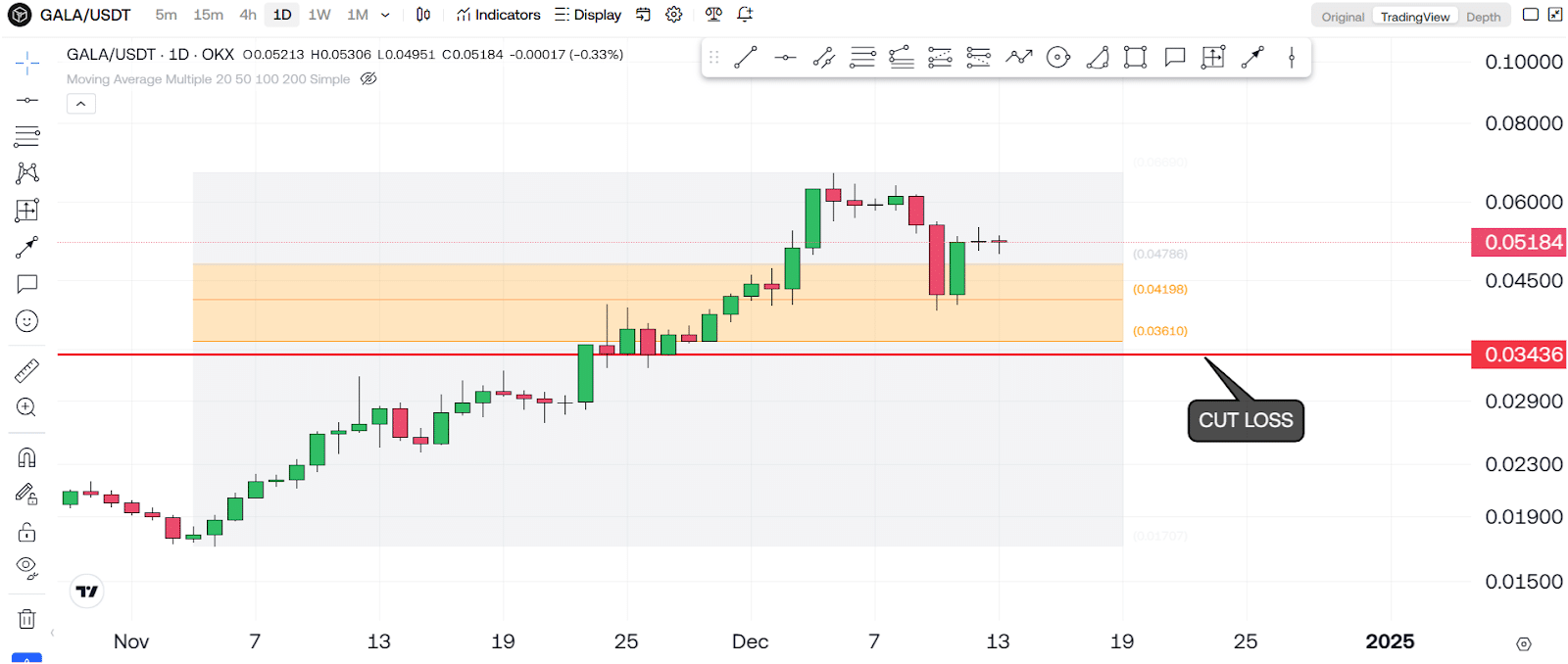The image size is (1568, 664).
Task: Open the chart settings gear
Action: point(674,15)
